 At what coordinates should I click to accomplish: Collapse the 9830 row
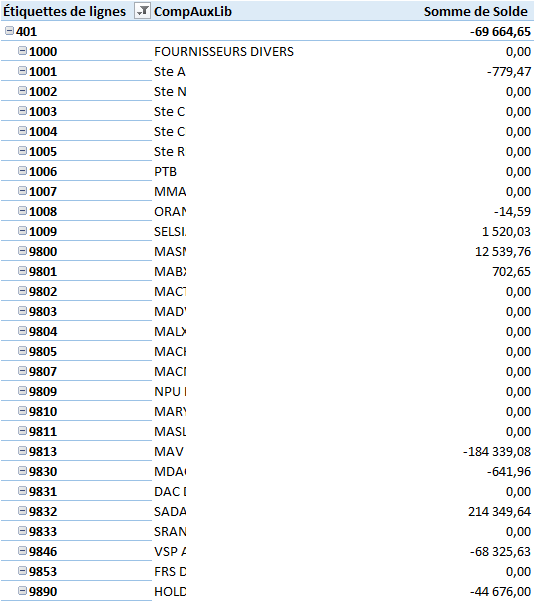[23, 470]
